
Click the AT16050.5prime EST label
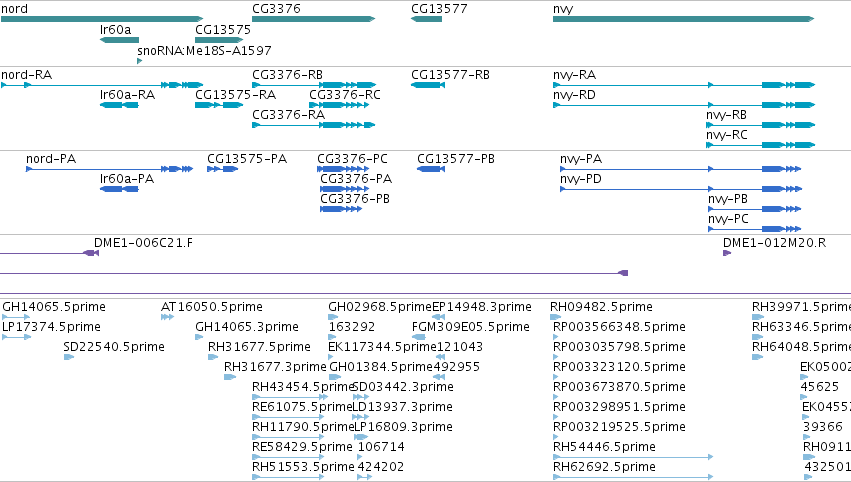212,307
